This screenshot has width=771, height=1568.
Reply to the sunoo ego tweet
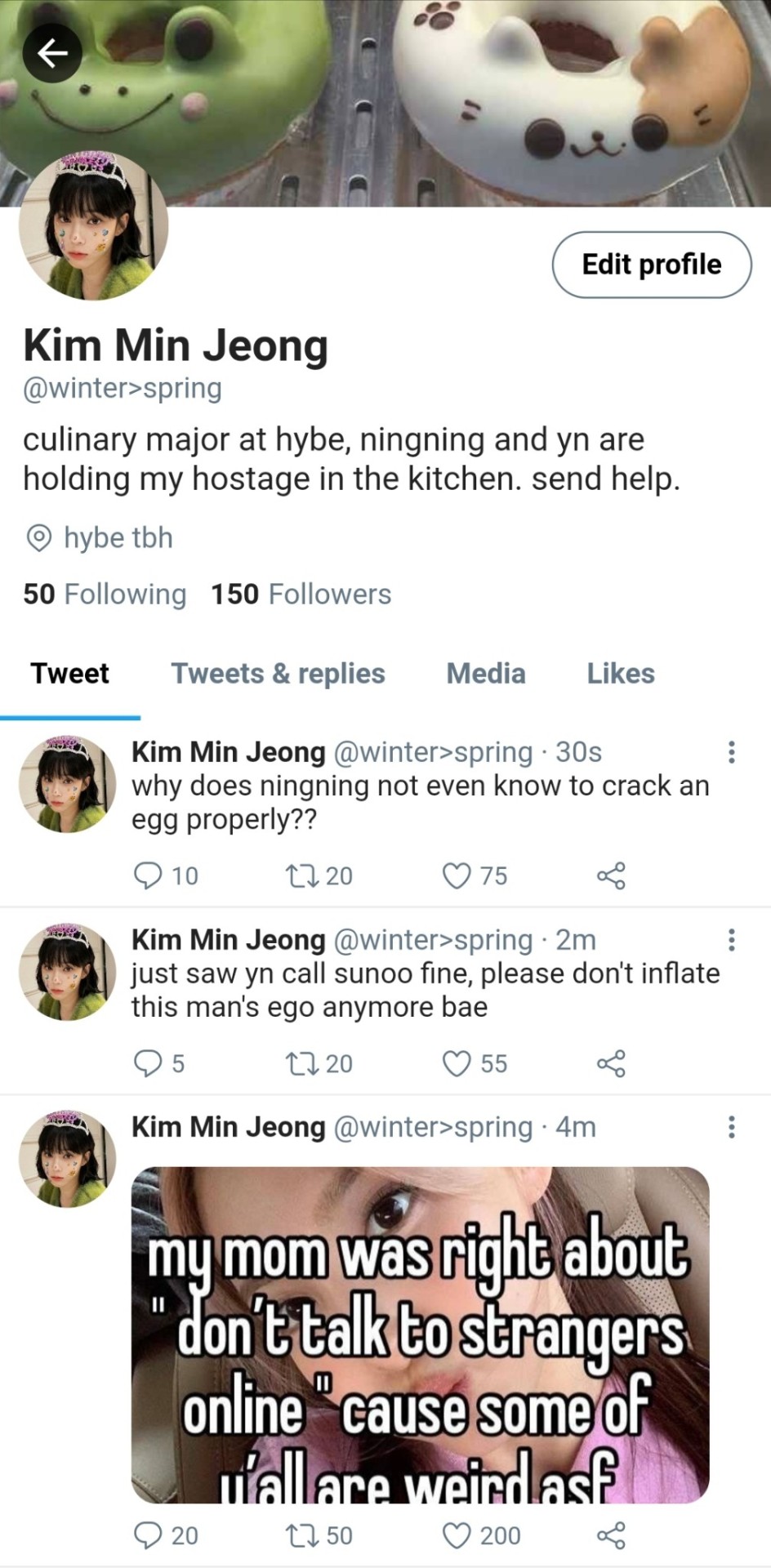tap(148, 1063)
